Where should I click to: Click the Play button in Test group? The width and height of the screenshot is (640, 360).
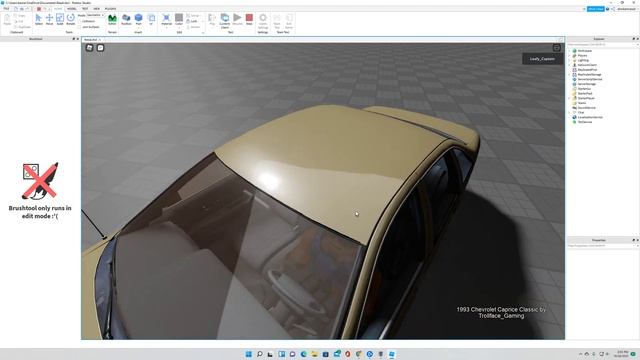pos(212,19)
